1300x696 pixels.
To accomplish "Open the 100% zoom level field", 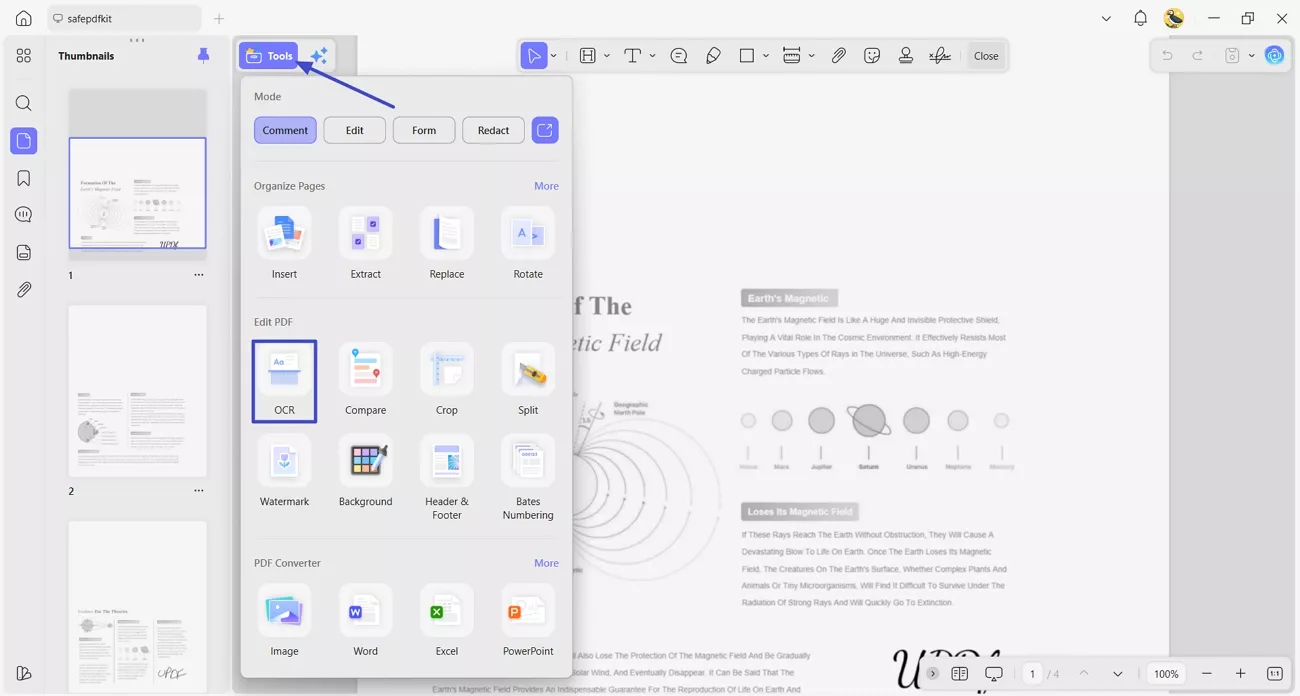I will [1166, 674].
